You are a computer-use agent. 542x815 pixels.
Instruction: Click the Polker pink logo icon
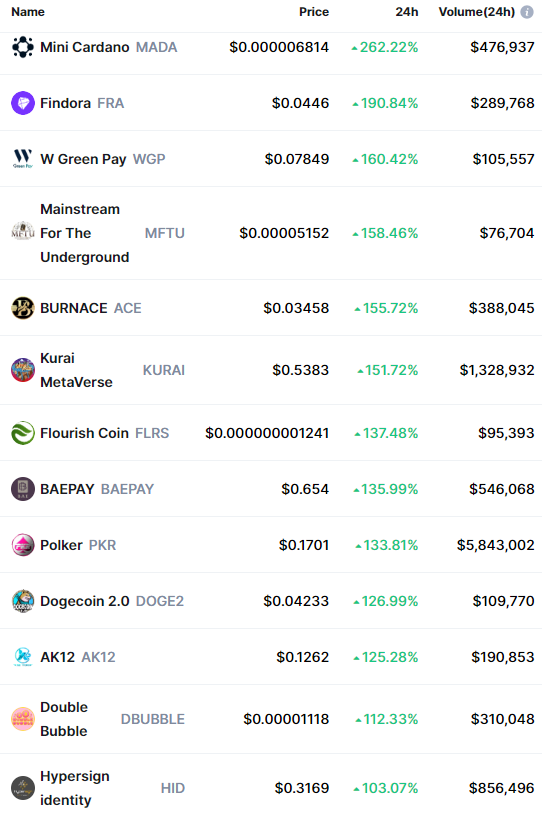coord(23,545)
